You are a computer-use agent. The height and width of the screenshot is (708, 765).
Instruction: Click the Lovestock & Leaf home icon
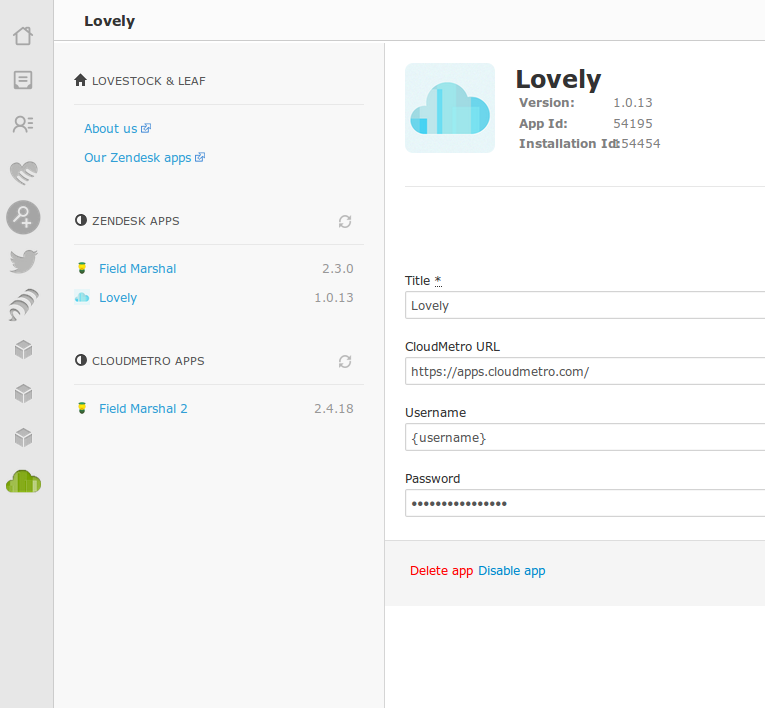click(x=81, y=80)
